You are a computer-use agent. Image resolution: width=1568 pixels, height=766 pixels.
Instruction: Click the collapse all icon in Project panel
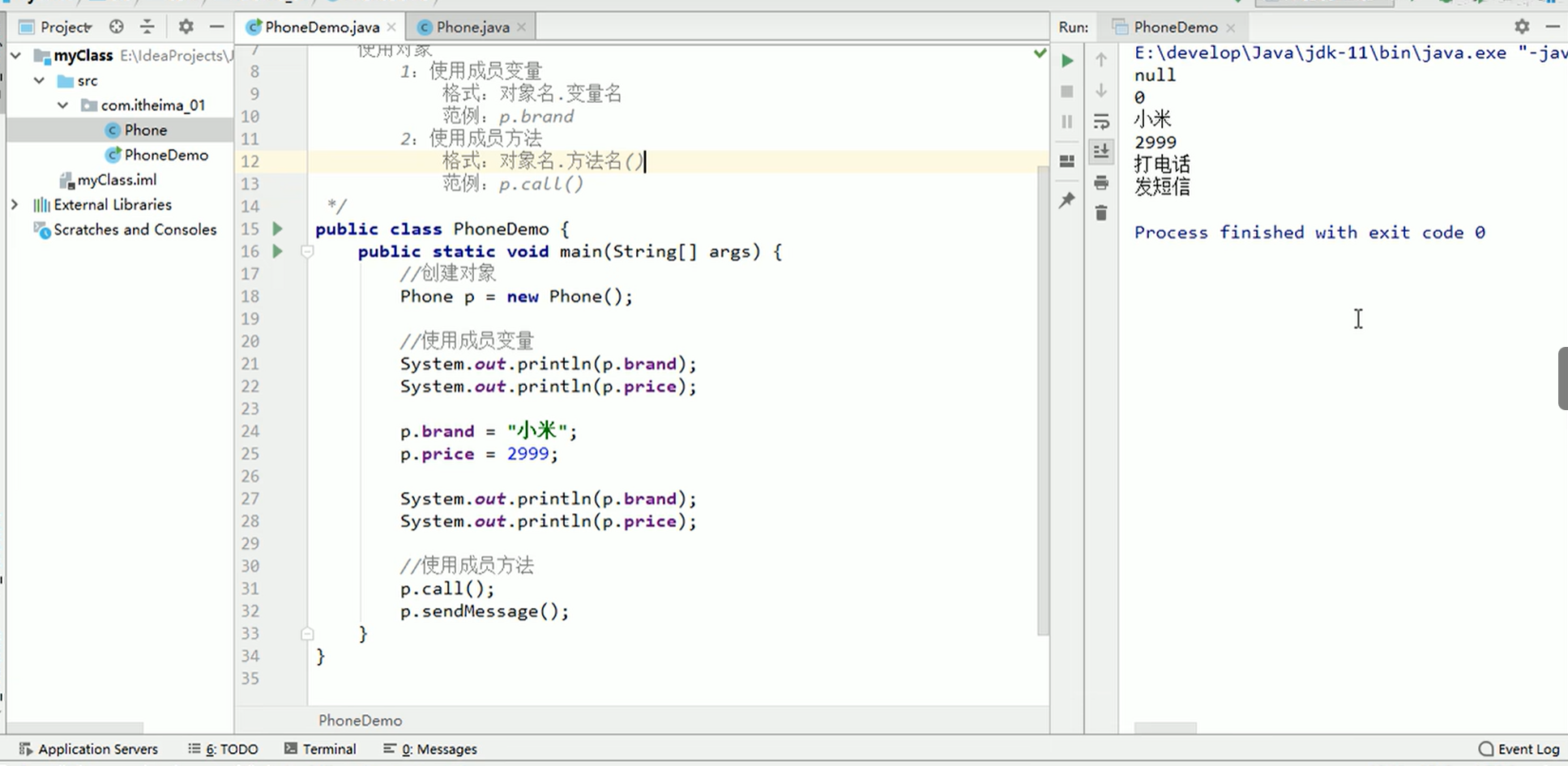click(x=147, y=27)
